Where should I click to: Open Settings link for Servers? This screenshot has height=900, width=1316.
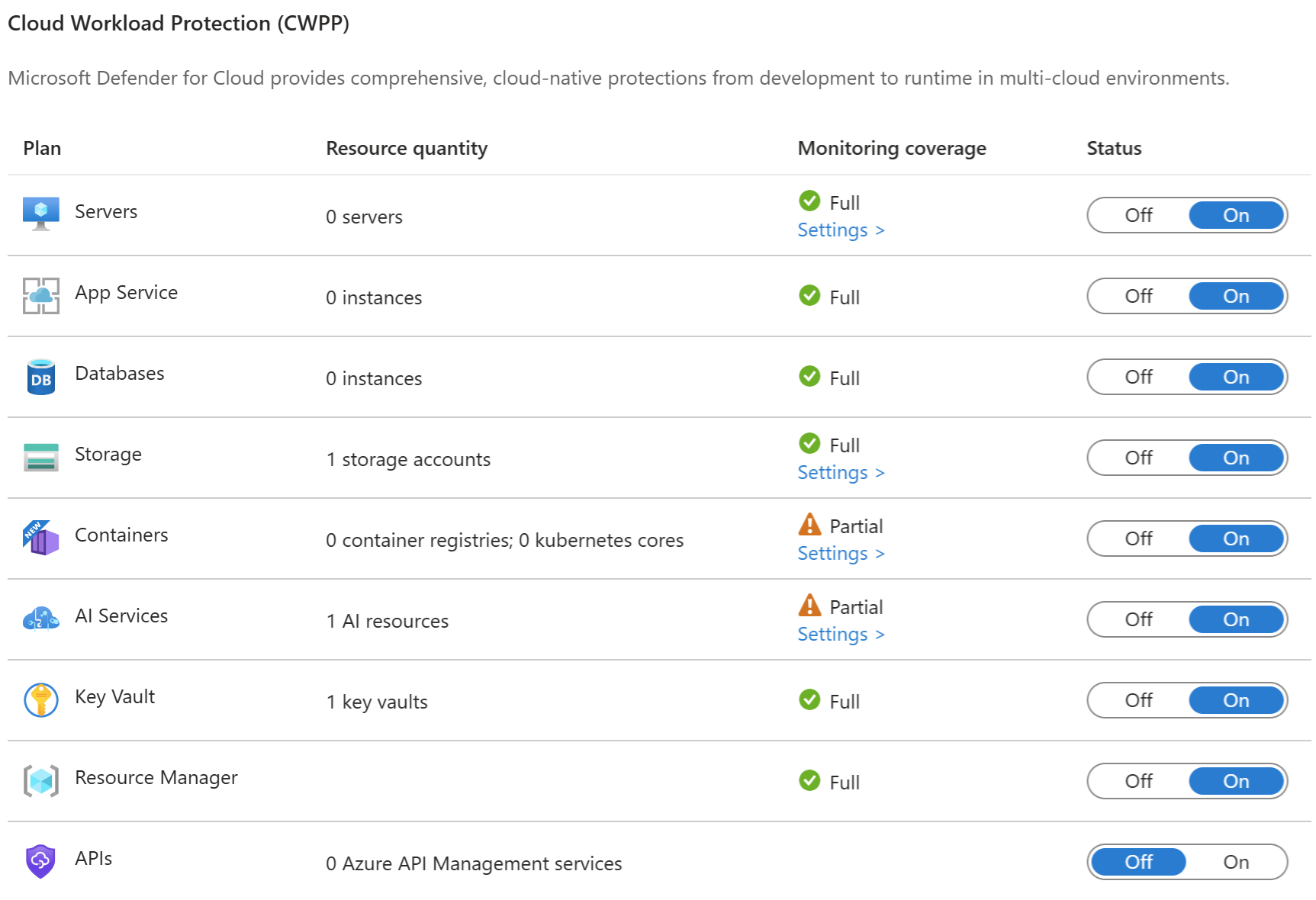pos(841,230)
